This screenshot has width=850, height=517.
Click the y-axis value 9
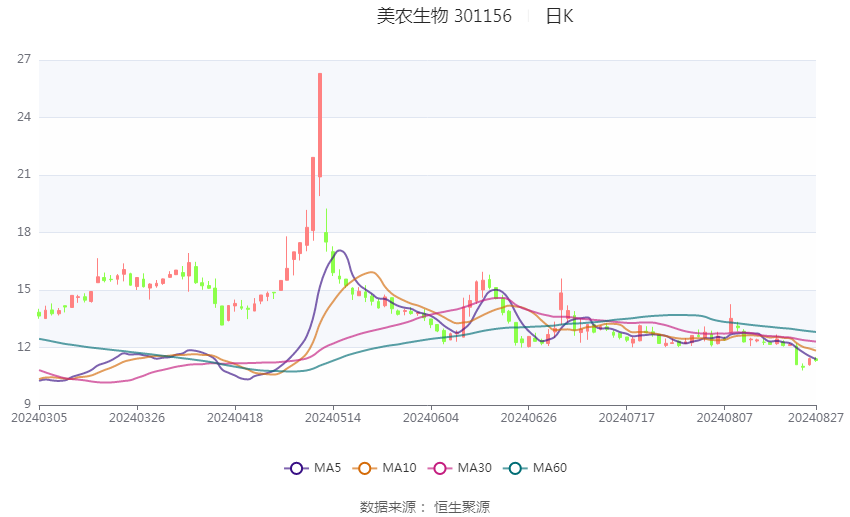pyautogui.click(x=28, y=404)
